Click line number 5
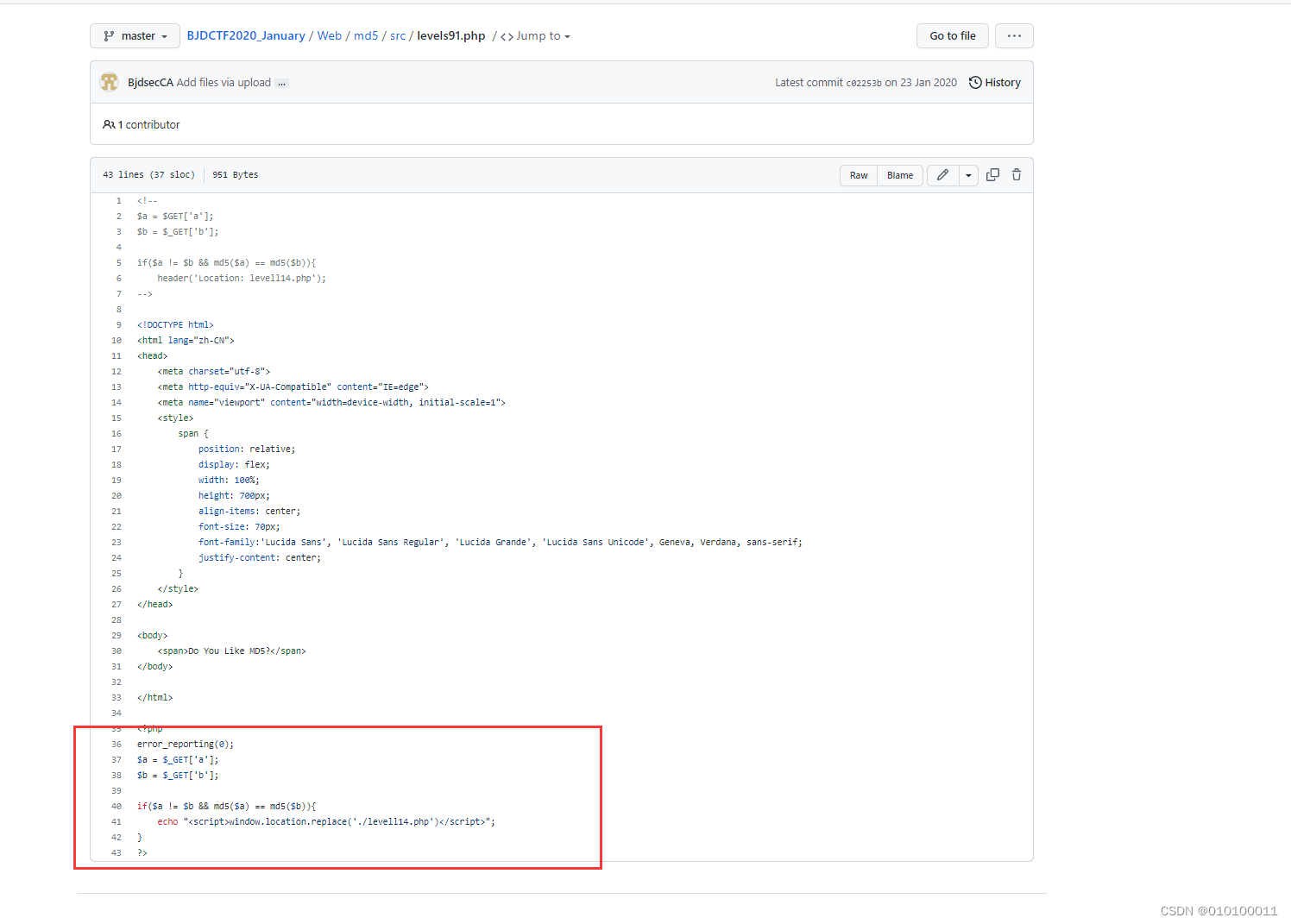This screenshot has height=924, width=1291. pyautogui.click(x=119, y=263)
